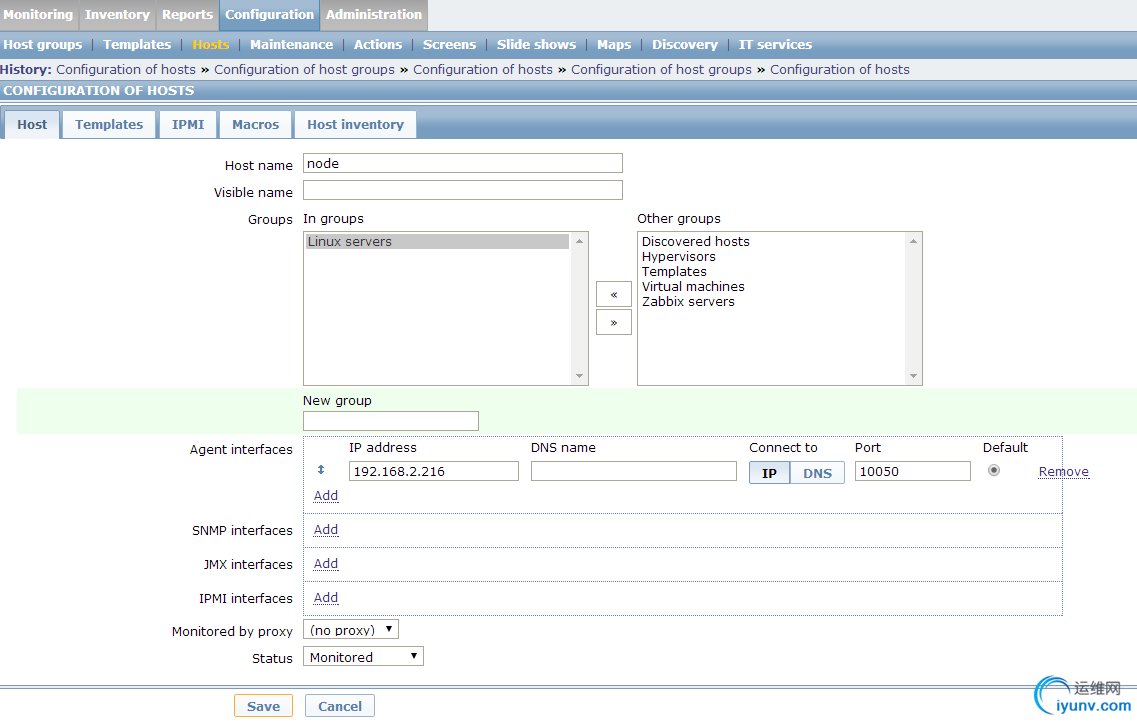
Task: Move selected group left with « button
Action: click(613, 294)
